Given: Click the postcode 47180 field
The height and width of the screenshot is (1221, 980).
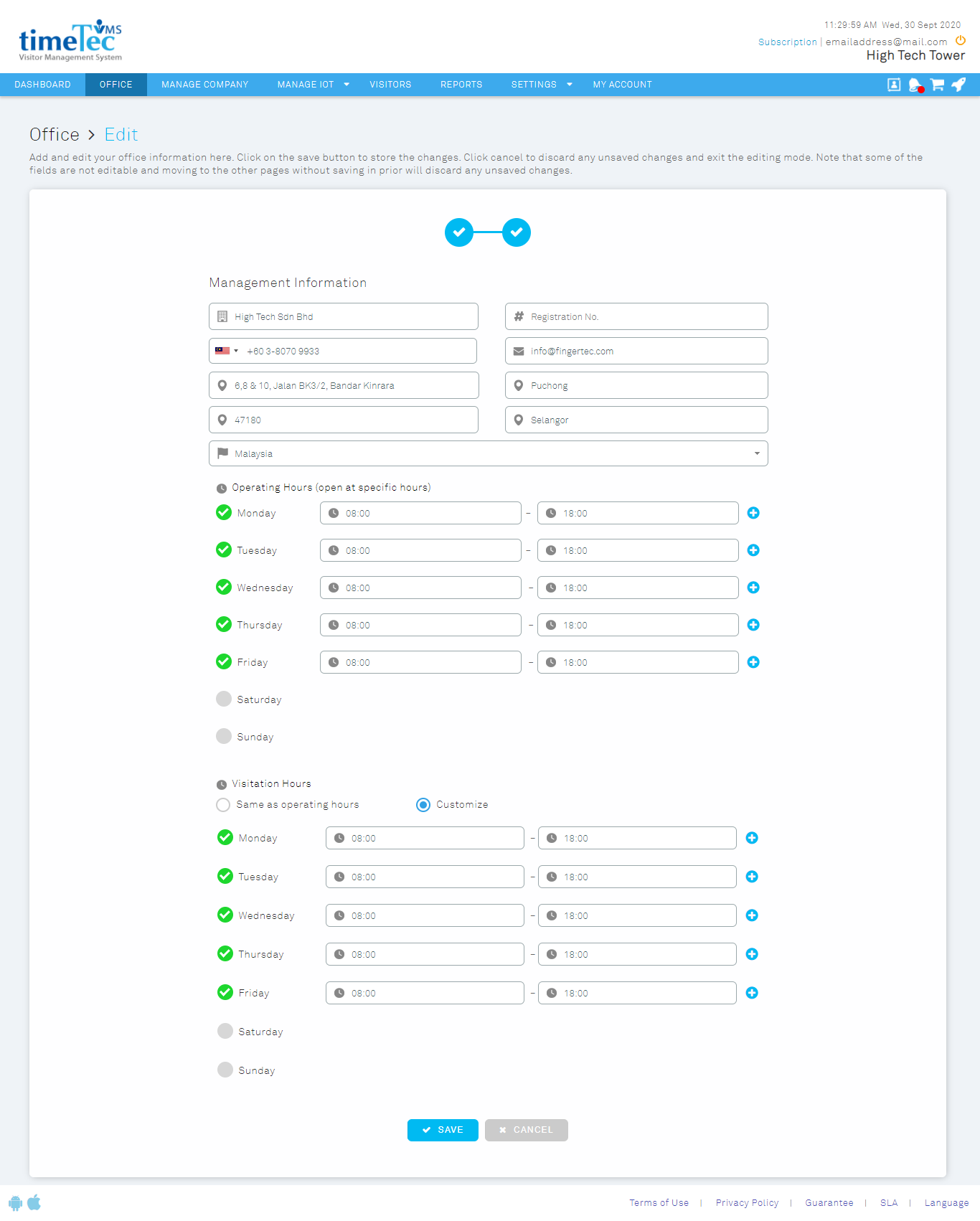Looking at the screenshot, I should [x=344, y=420].
